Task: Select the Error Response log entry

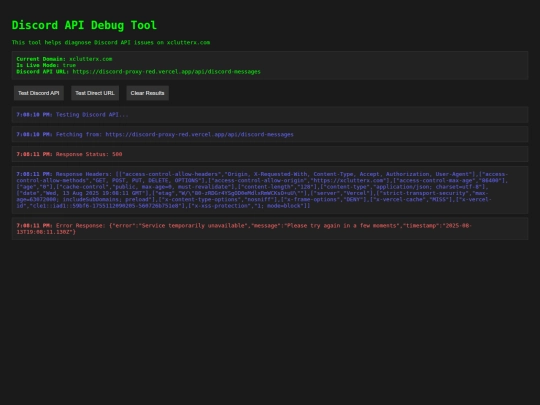Action: click(x=270, y=229)
